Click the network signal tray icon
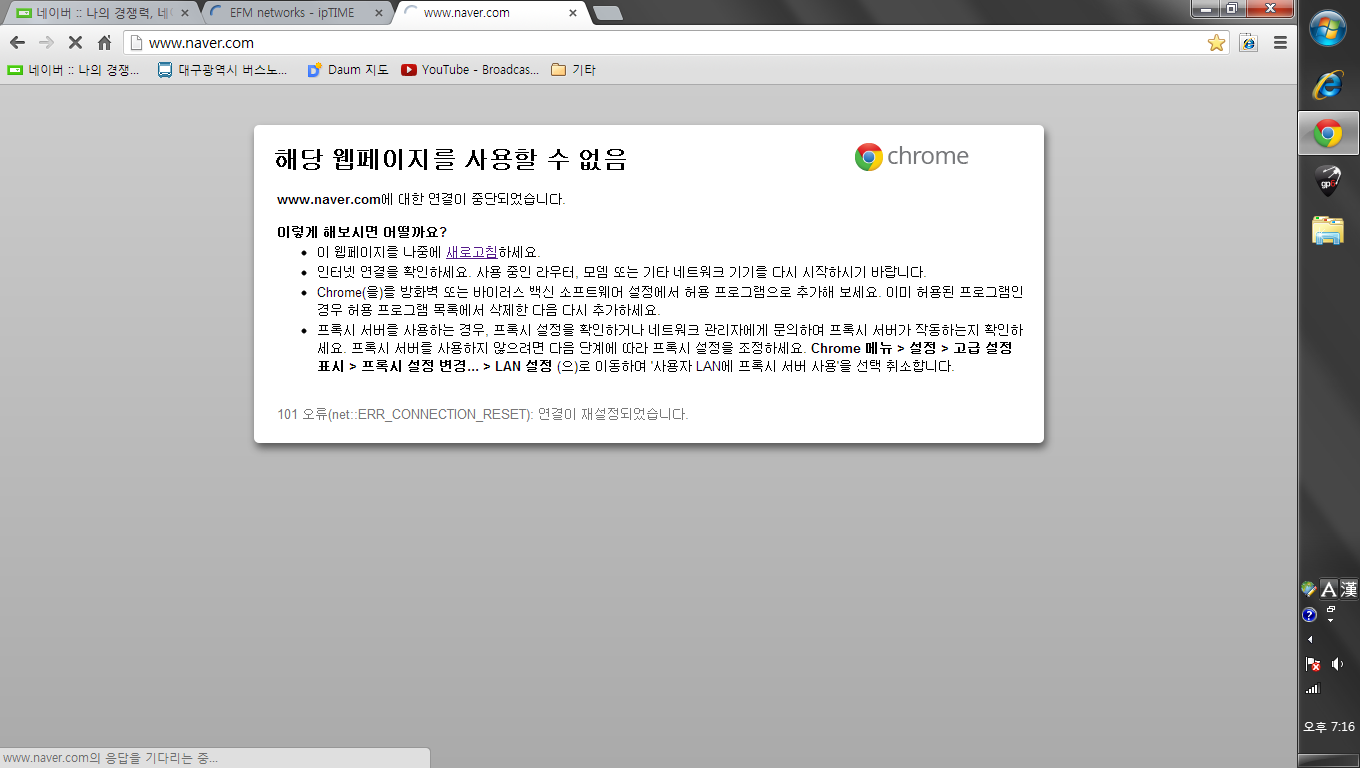1360x768 pixels. (x=1313, y=689)
